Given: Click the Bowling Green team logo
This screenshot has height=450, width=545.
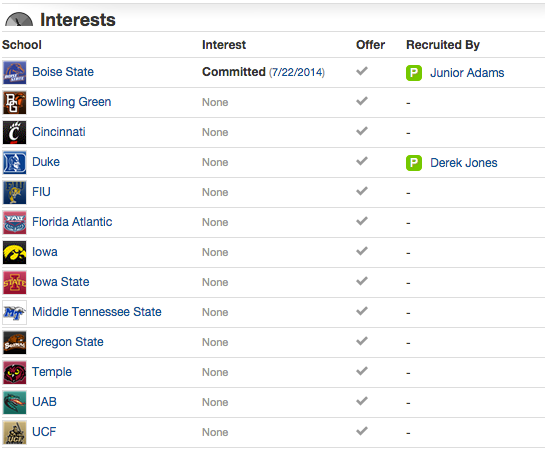Looking at the screenshot, I should 15,103.
